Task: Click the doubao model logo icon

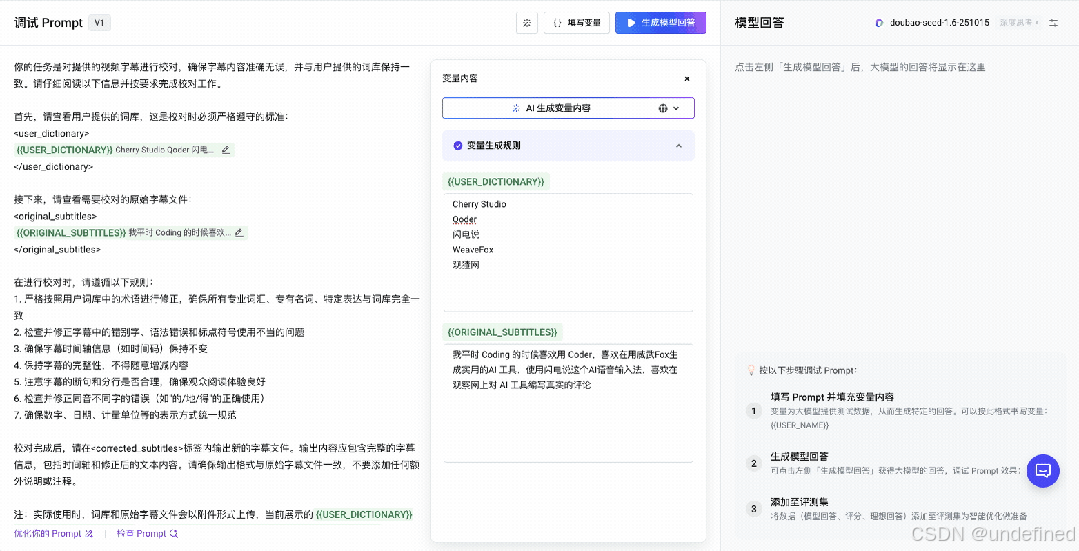Action: point(879,23)
